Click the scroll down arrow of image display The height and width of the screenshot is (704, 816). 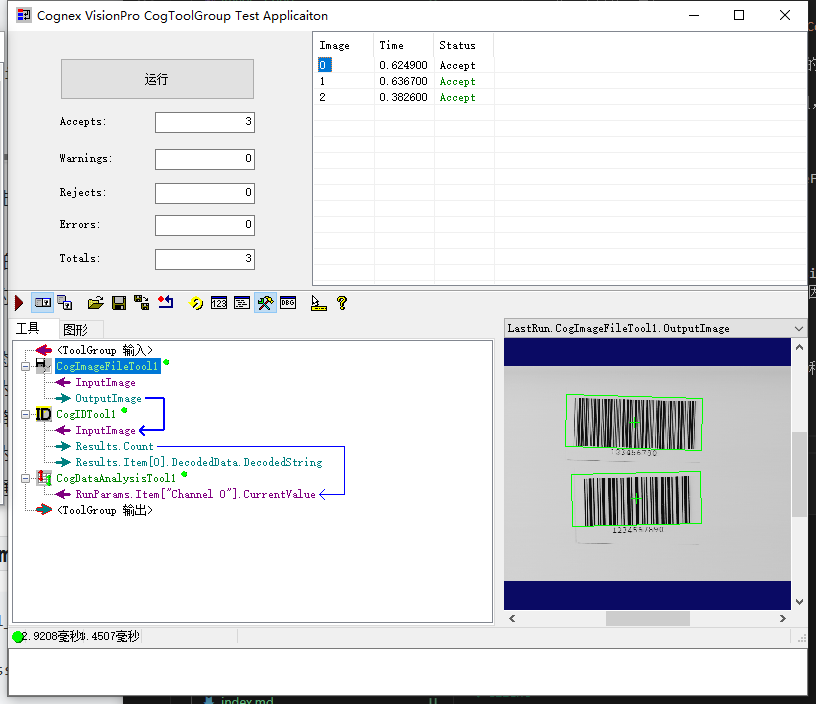click(x=799, y=602)
